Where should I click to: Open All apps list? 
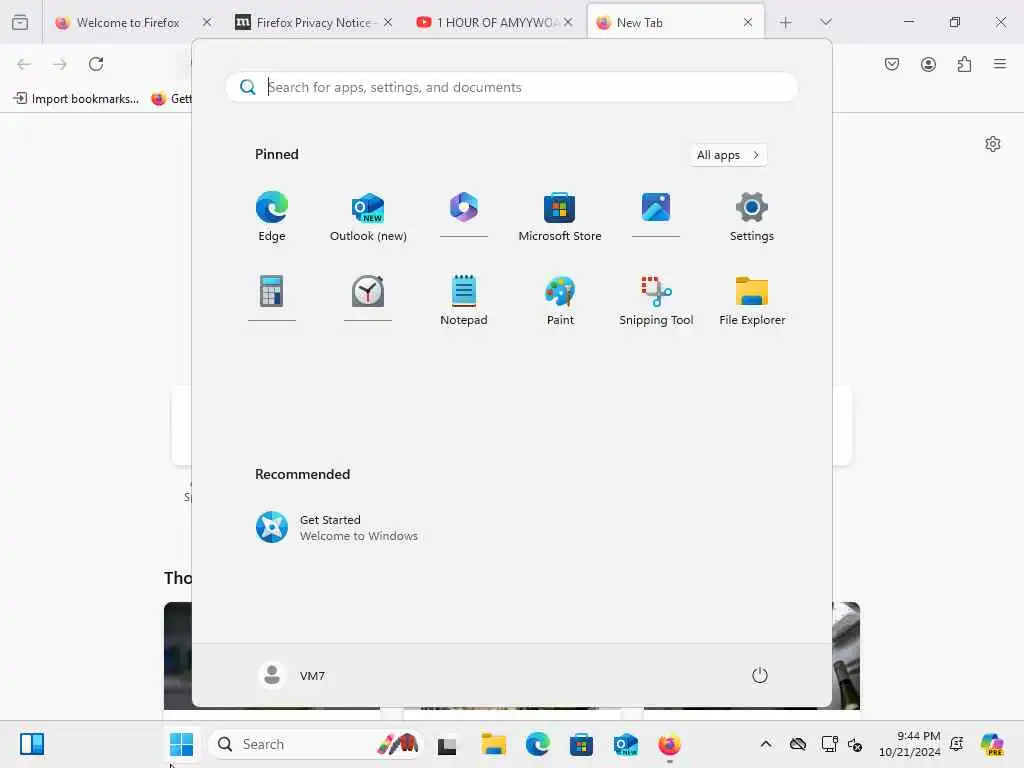click(x=728, y=155)
